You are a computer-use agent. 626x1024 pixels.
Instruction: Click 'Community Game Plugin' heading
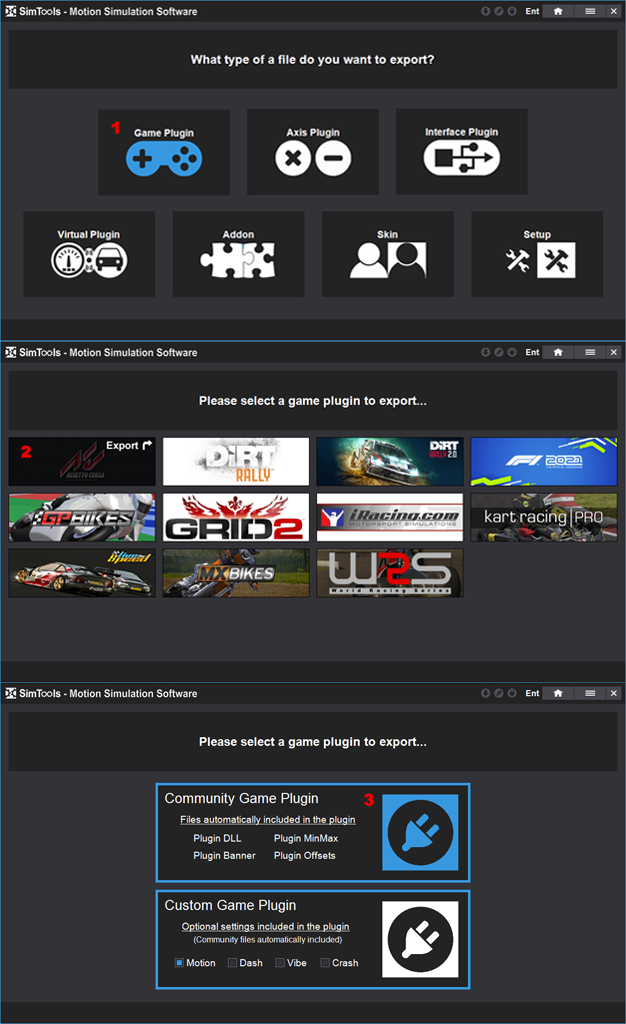pyautogui.click(x=242, y=799)
